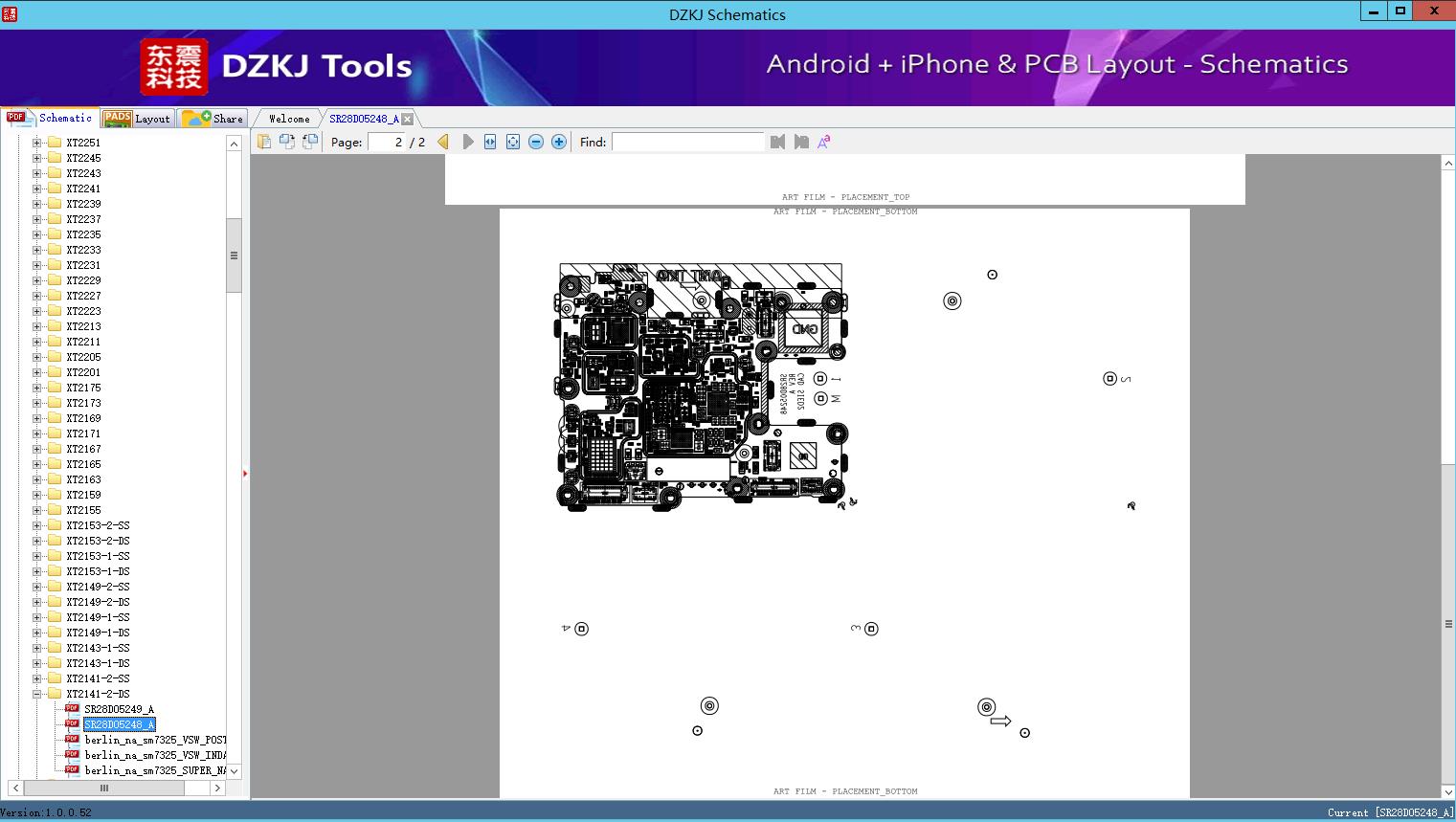Go to the next page arrow

467,142
